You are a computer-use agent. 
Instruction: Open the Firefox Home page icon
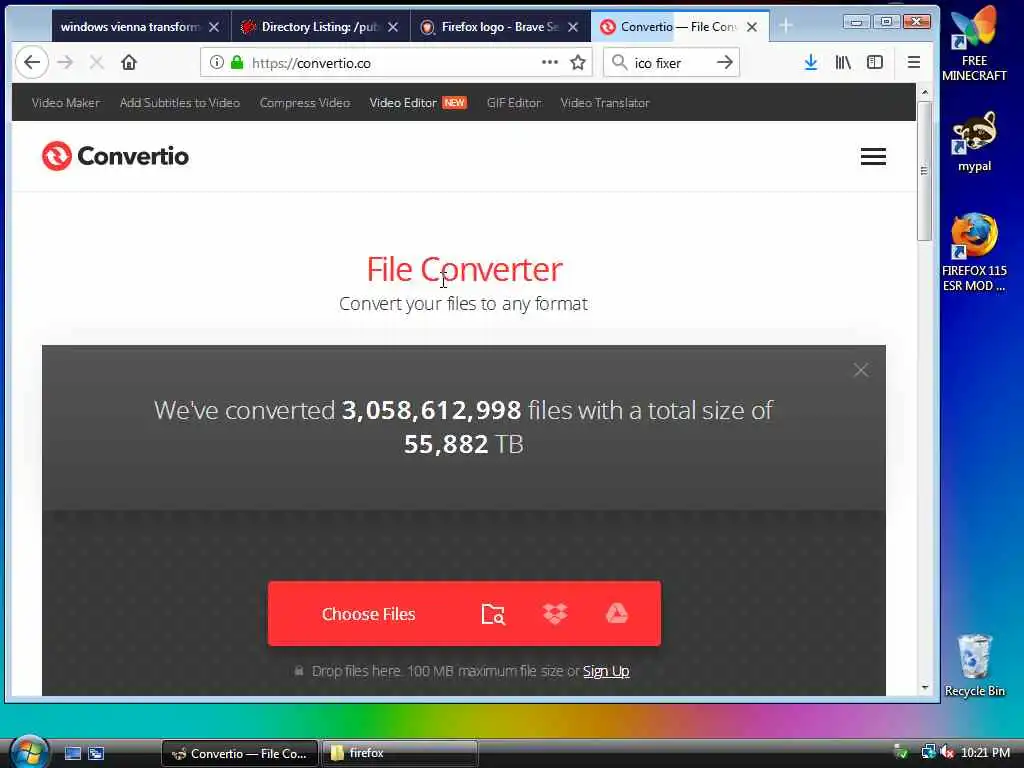129,63
